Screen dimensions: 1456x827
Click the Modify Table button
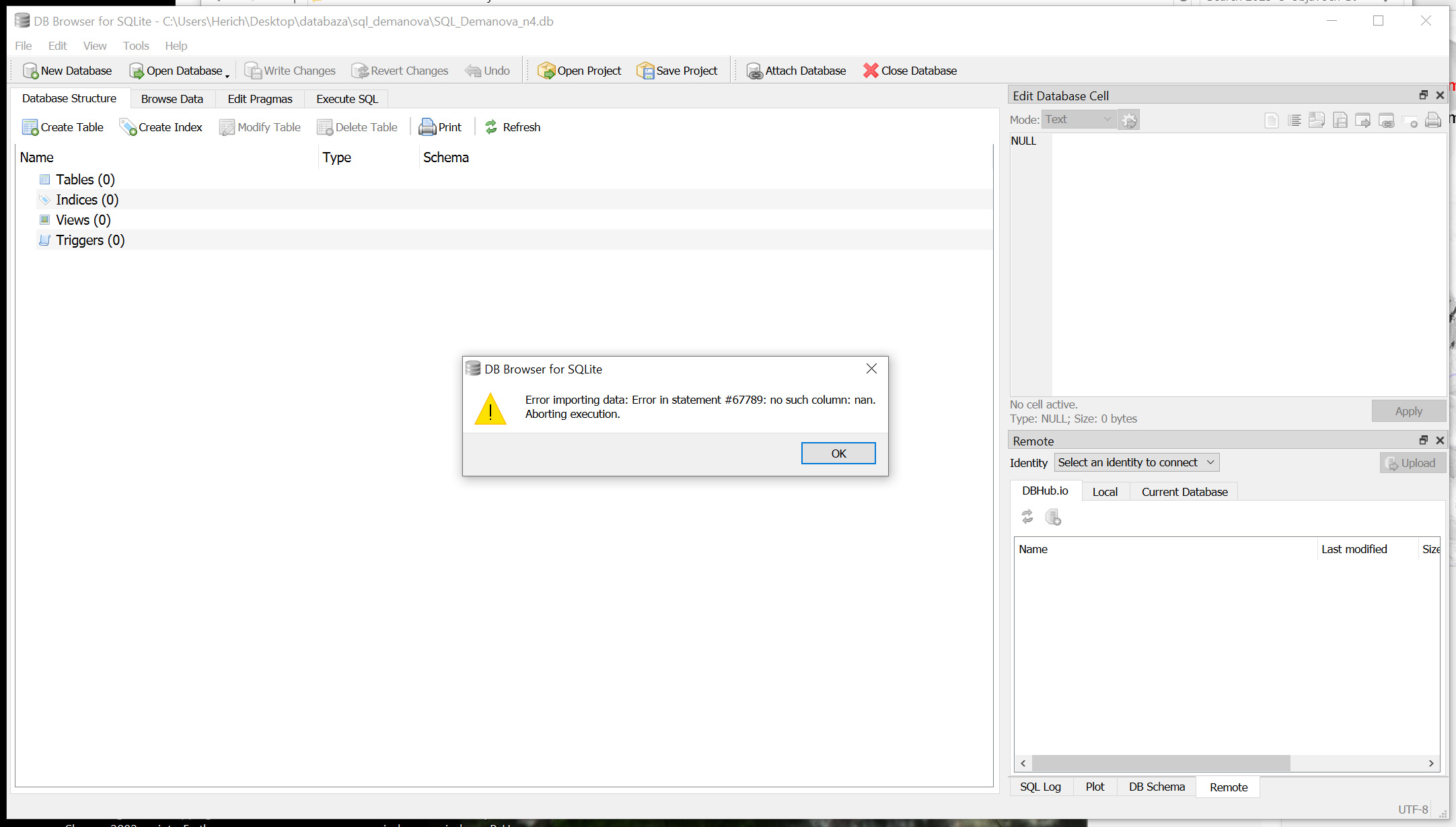click(260, 127)
